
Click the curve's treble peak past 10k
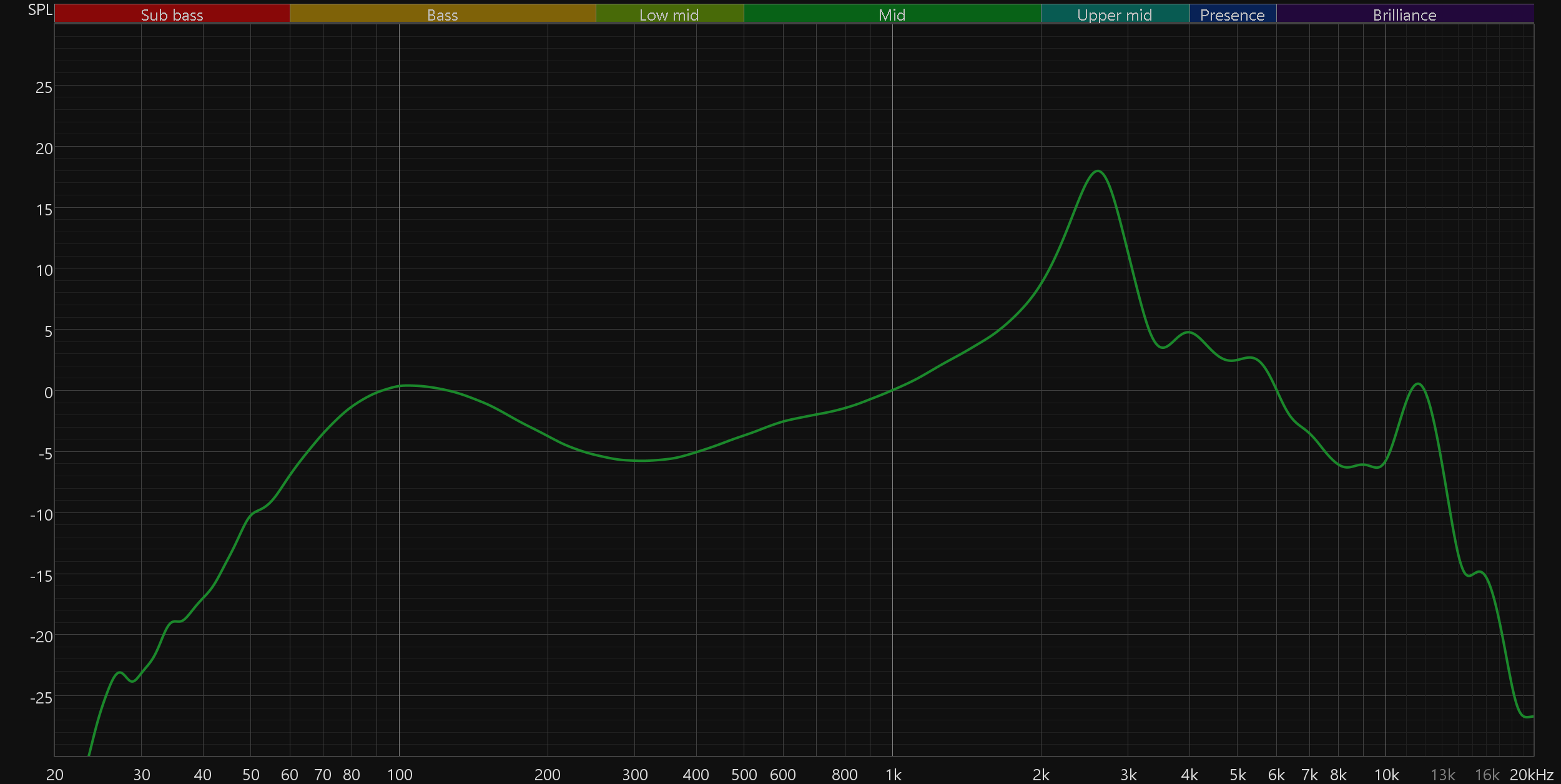(x=1419, y=384)
